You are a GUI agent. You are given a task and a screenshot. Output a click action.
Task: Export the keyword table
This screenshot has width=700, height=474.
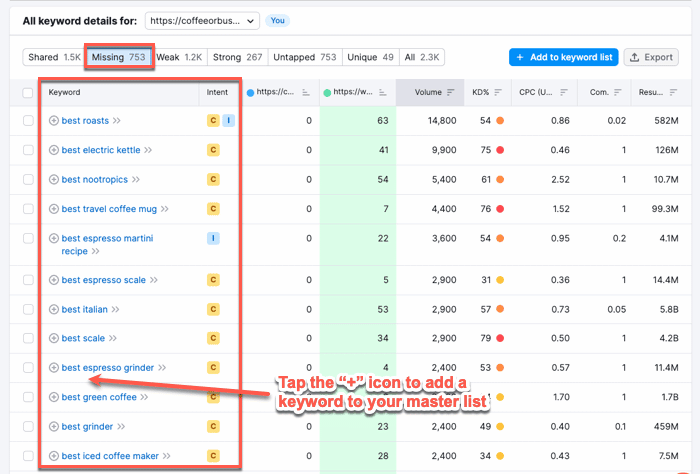(x=651, y=58)
